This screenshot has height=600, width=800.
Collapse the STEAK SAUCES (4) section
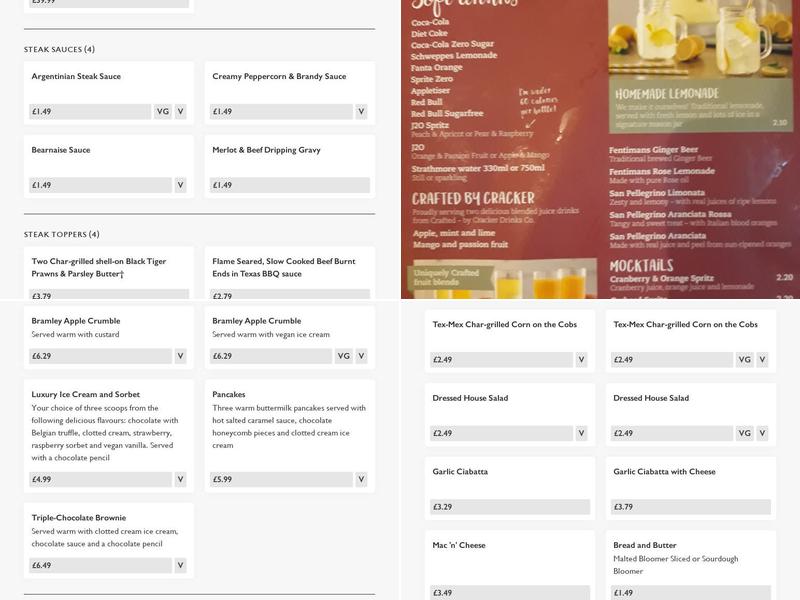tap(60, 46)
